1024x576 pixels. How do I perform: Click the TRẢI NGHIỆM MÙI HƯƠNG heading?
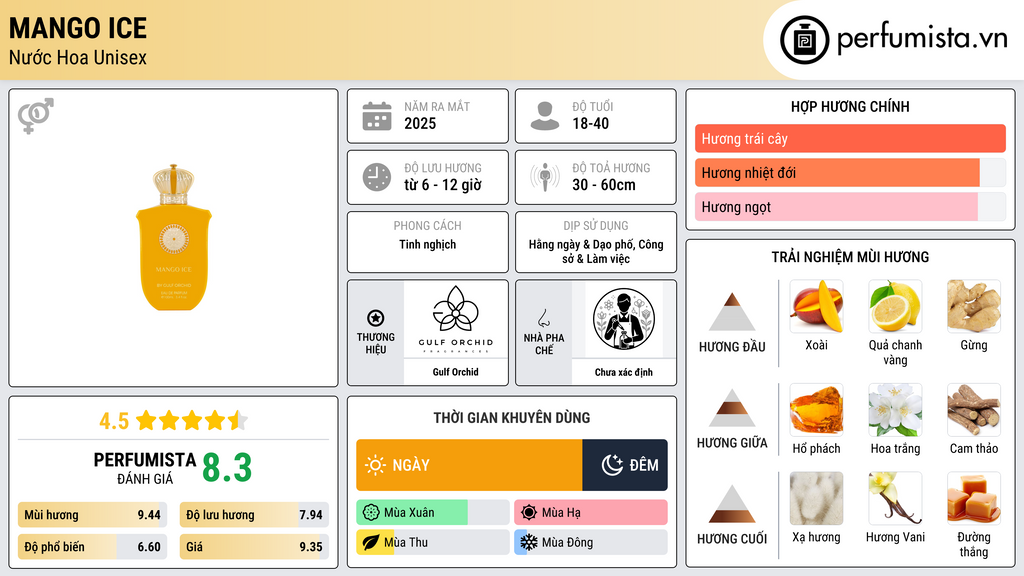pyautogui.click(x=850, y=257)
